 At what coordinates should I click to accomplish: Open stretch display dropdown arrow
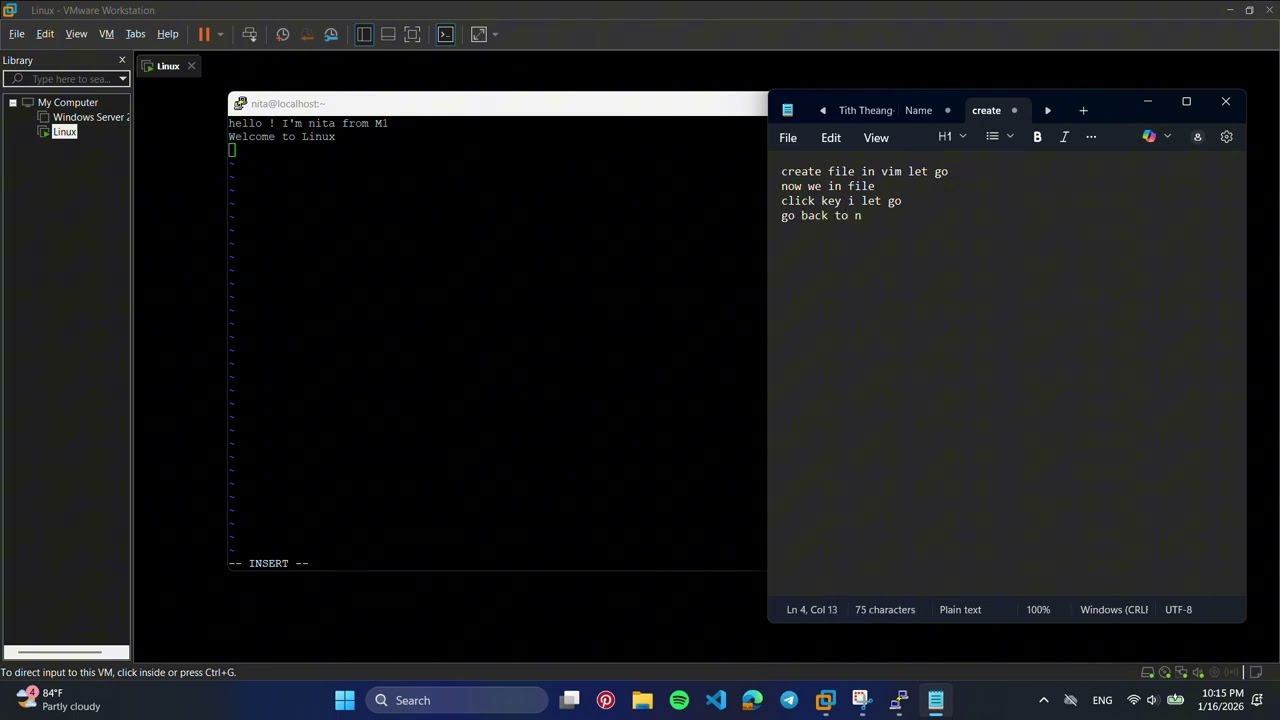495,34
